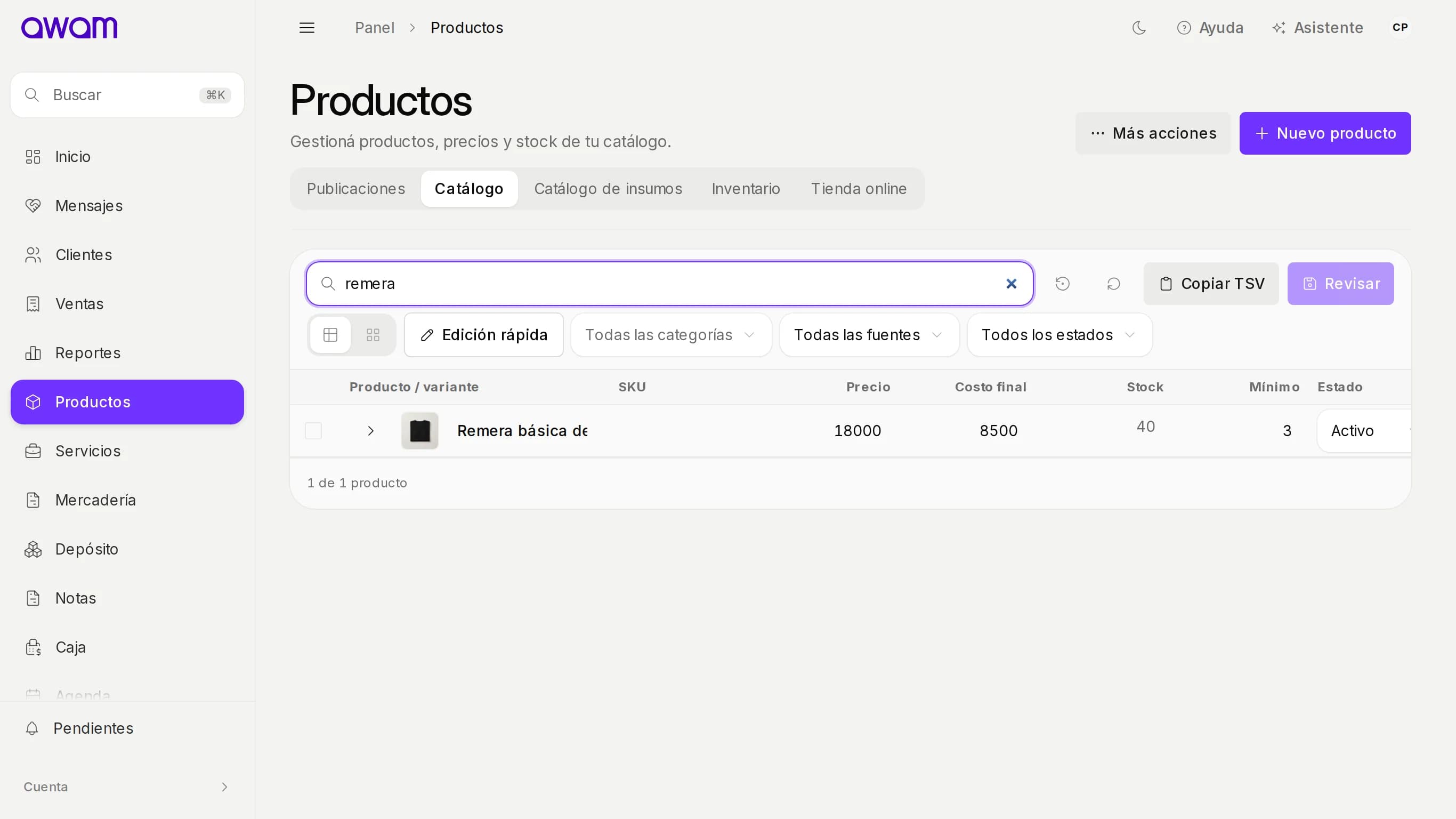Screen dimensions: 1456x819
Task: Open Notas section
Action: (x=127, y=598)
